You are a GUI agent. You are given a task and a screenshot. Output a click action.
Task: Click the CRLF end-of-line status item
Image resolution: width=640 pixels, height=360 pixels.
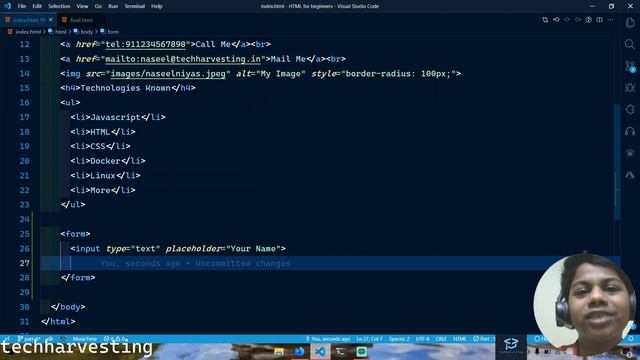[x=440, y=339]
